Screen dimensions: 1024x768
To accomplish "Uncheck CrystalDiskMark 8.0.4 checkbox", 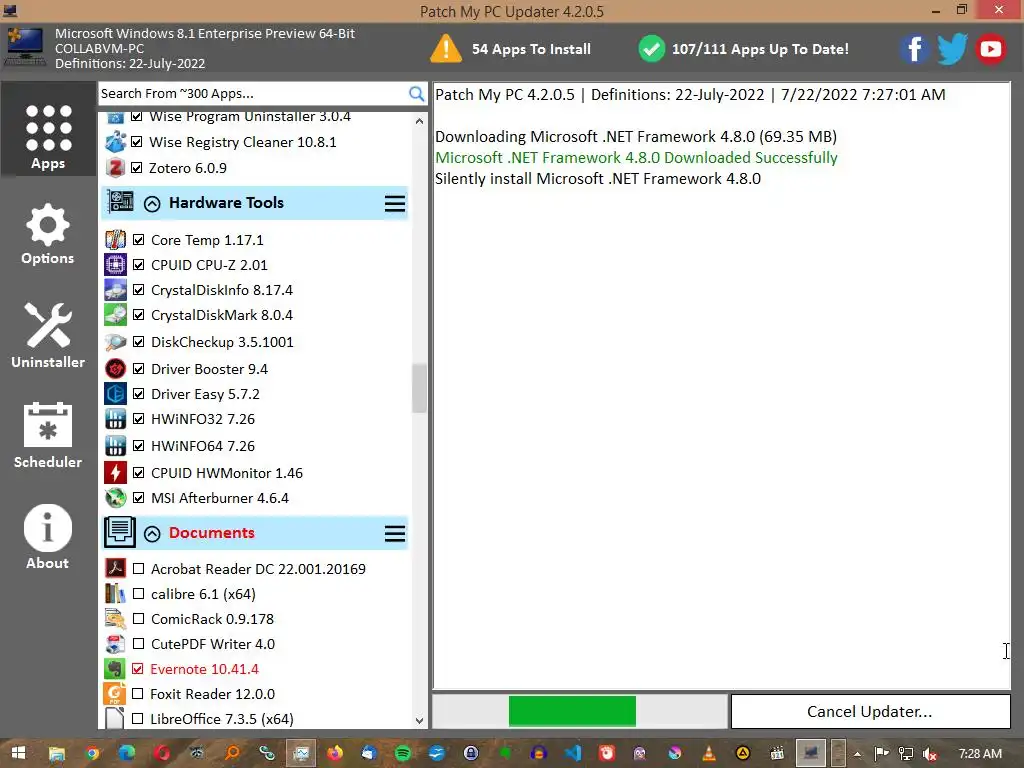I will pyautogui.click(x=138, y=315).
